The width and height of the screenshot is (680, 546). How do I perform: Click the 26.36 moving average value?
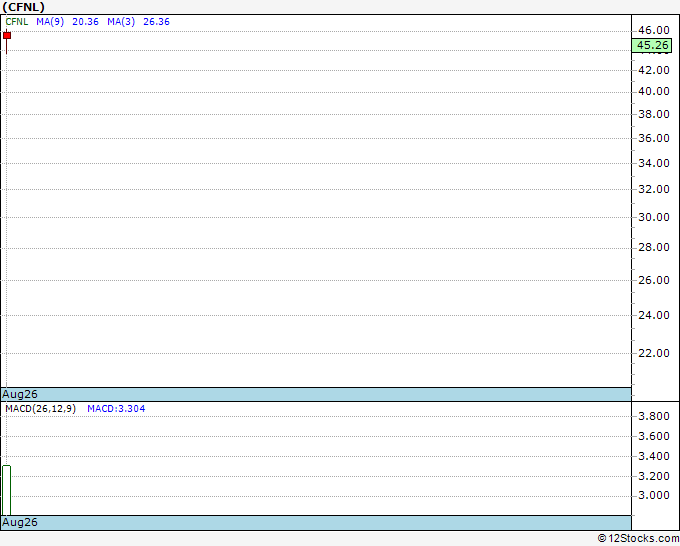point(156,22)
